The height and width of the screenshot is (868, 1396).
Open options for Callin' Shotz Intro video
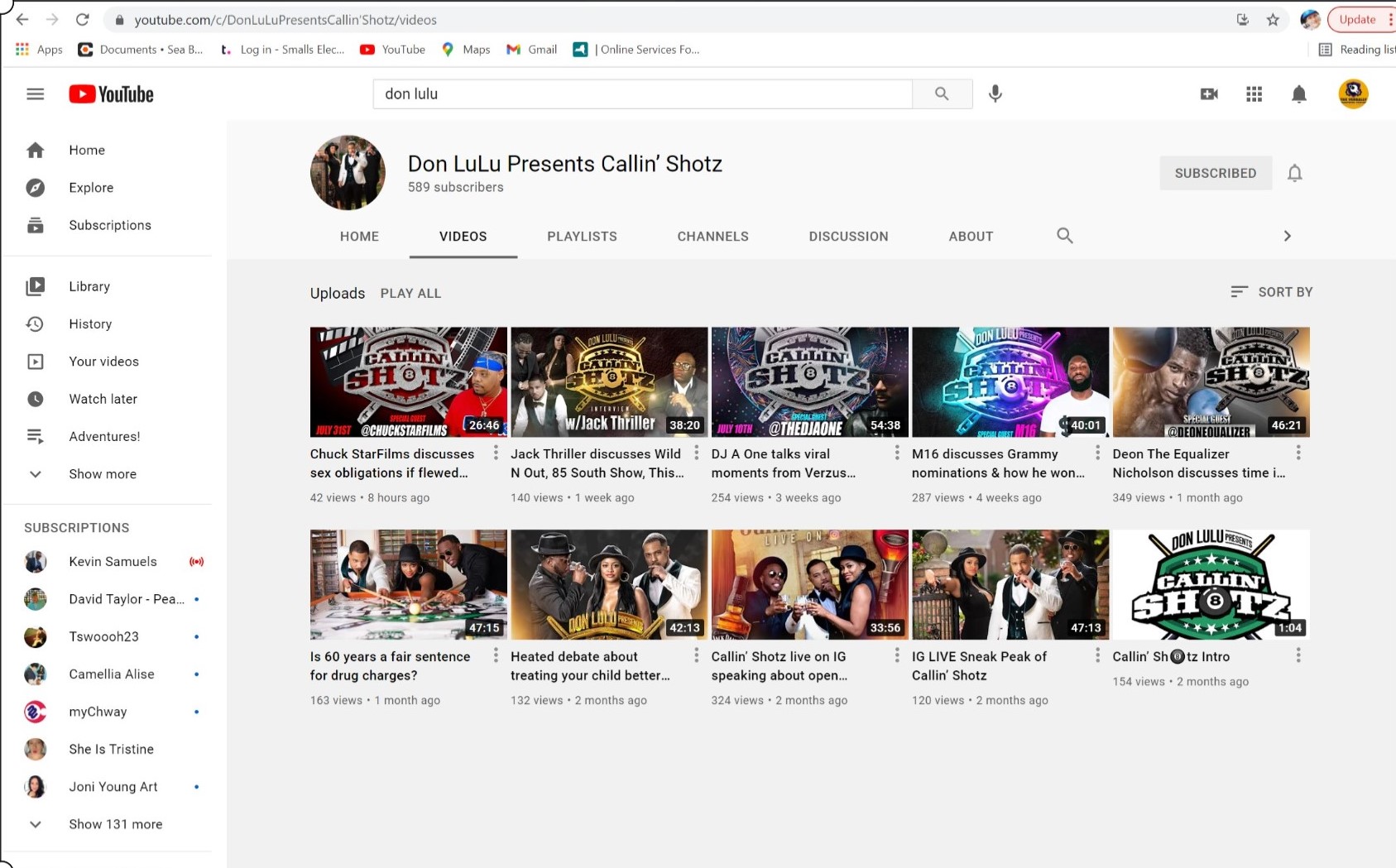pyautogui.click(x=1298, y=655)
